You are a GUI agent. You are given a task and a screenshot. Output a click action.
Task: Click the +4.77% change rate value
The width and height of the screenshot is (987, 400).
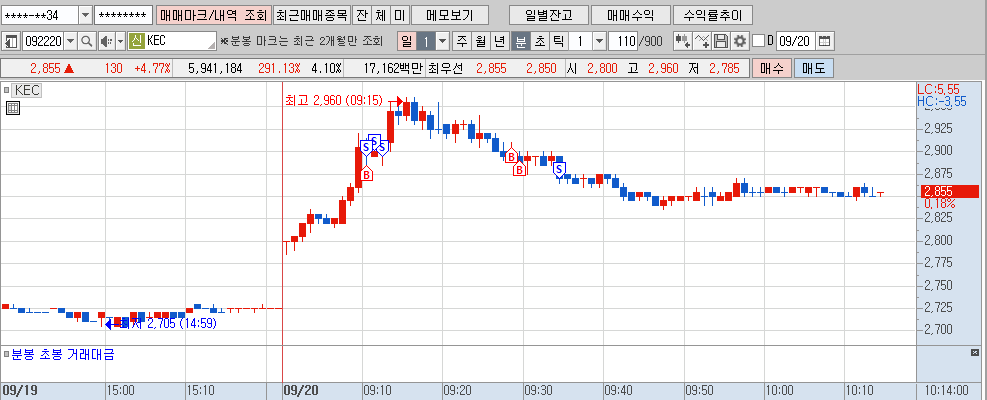(x=152, y=69)
